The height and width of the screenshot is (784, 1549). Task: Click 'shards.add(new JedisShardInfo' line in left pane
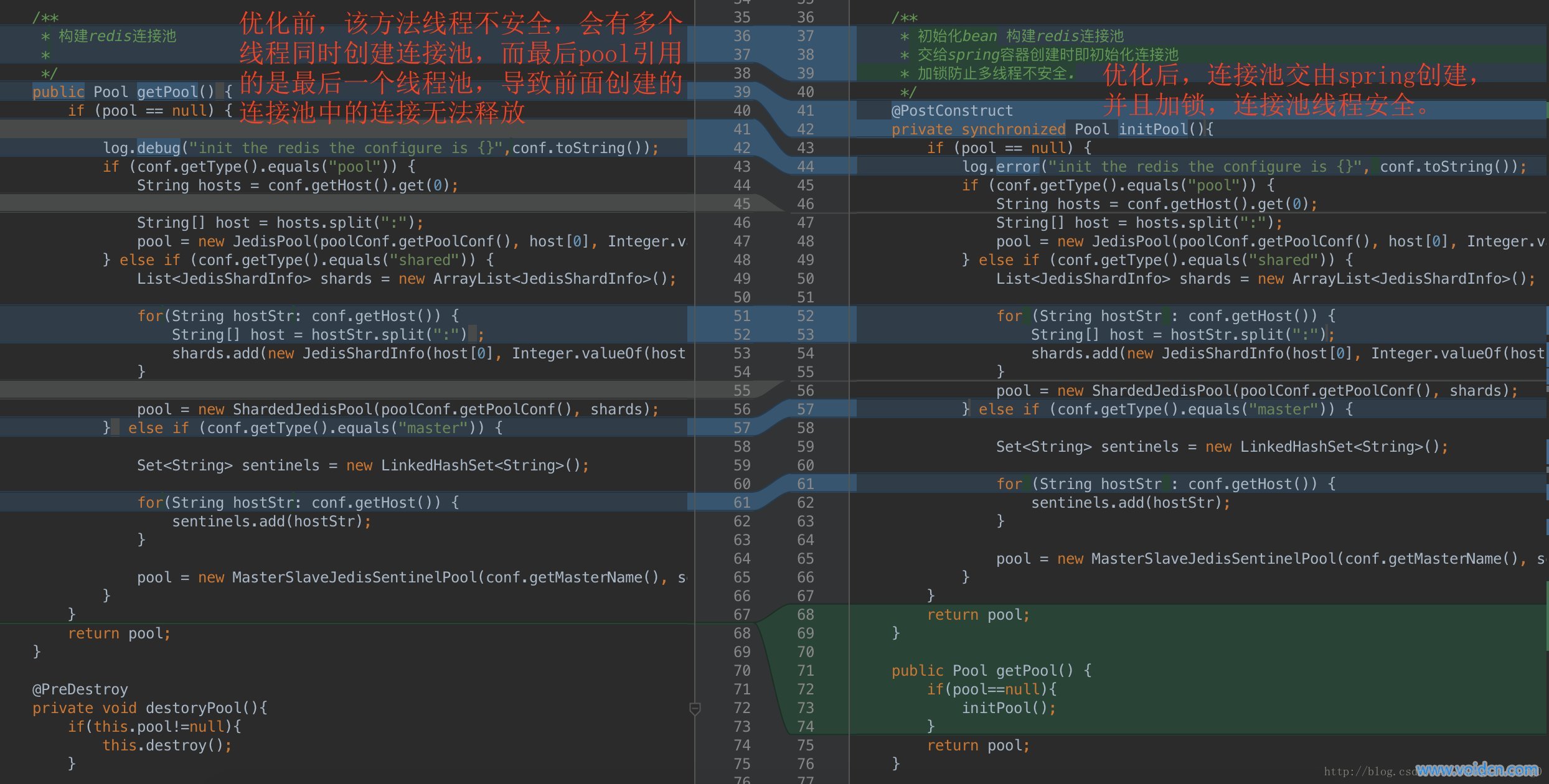pyautogui.click(x=429, y=353)
